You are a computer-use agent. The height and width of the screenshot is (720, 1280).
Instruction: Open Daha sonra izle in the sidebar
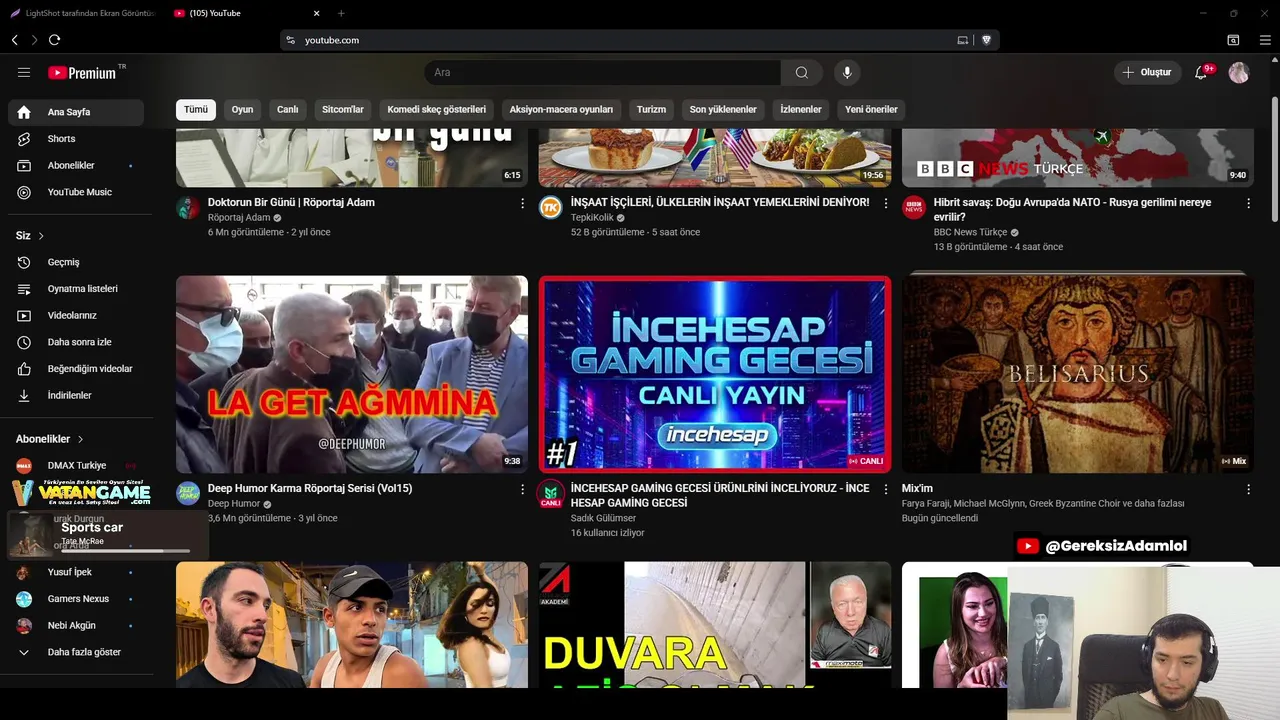pos(76,342)
